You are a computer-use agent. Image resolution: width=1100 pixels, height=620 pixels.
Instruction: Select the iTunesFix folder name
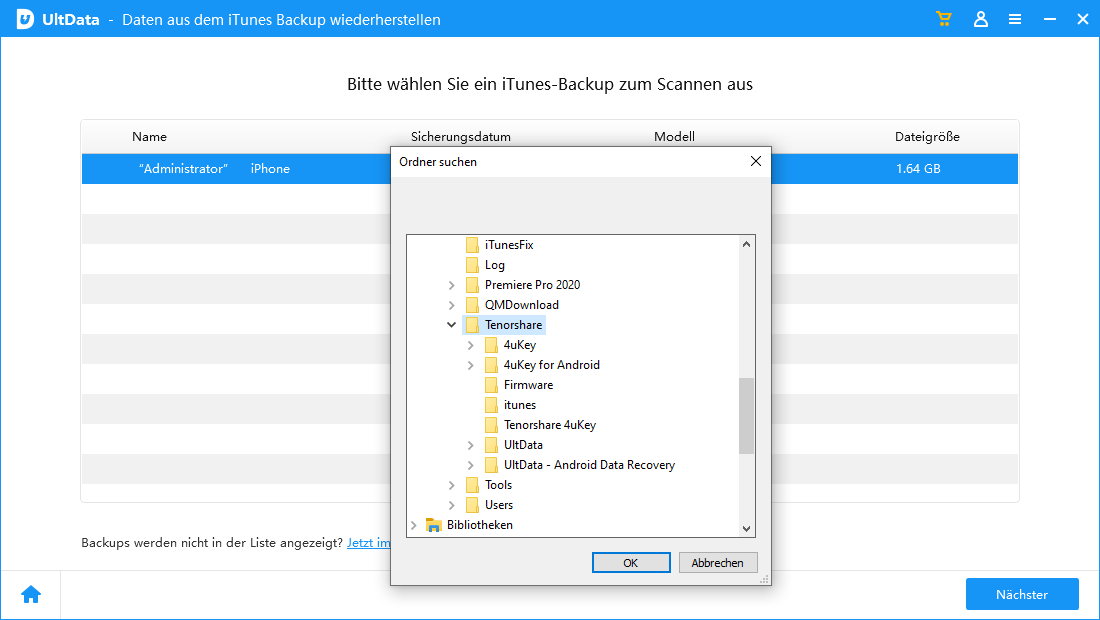[509, 245]
